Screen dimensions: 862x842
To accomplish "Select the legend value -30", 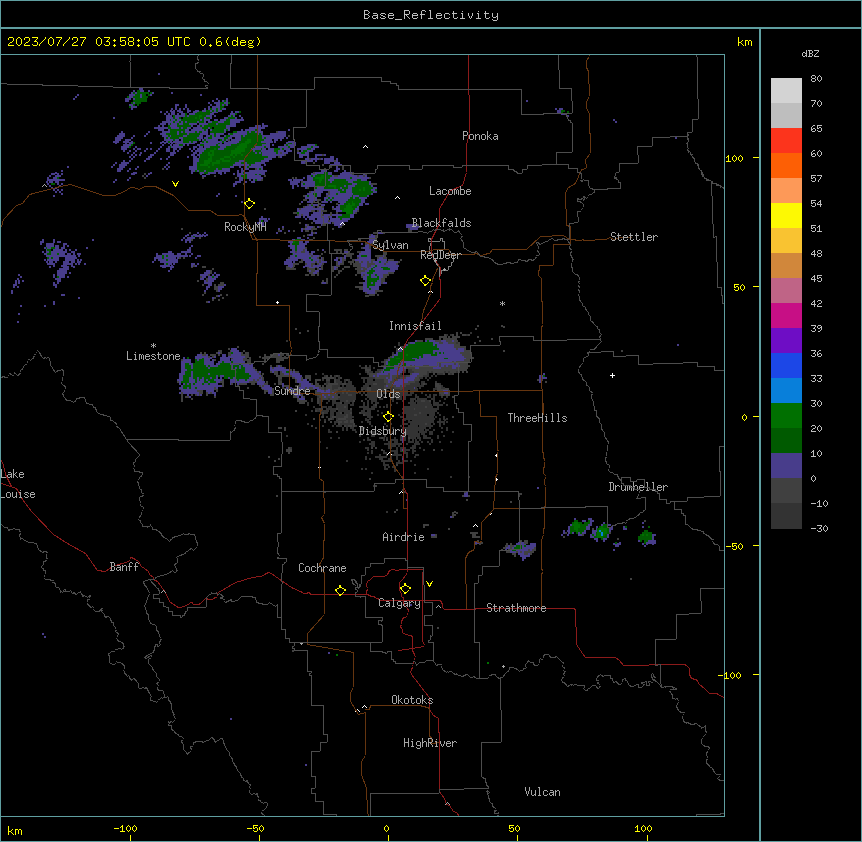I will click(819, 528).
